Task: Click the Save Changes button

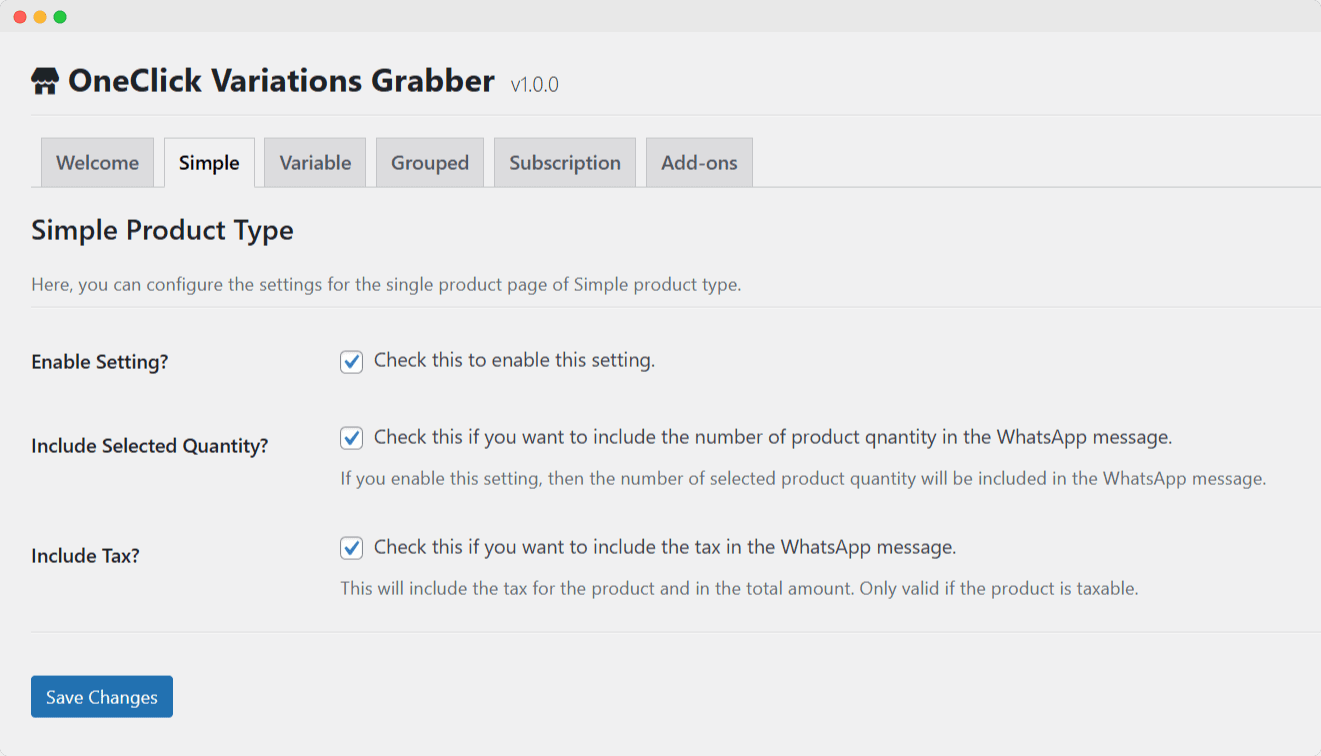Action: click(101, 696)
